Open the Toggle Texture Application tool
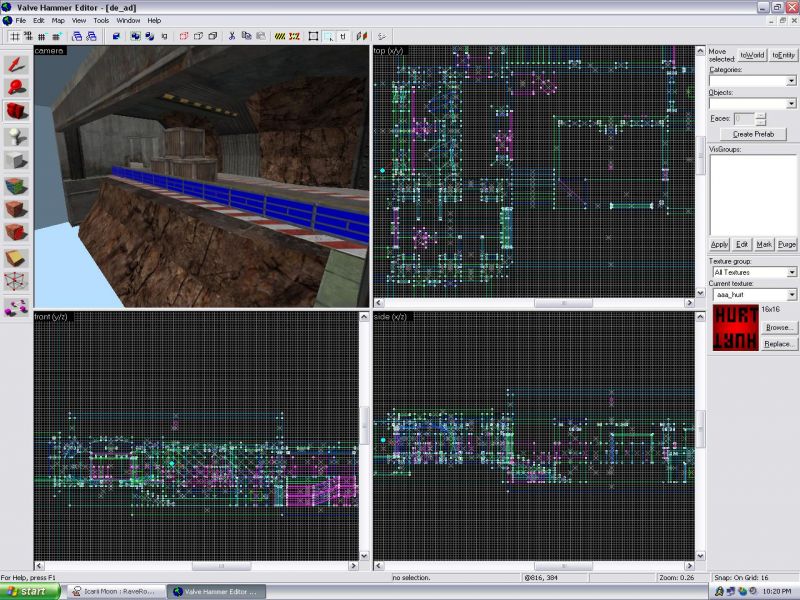 click(16, 185)
